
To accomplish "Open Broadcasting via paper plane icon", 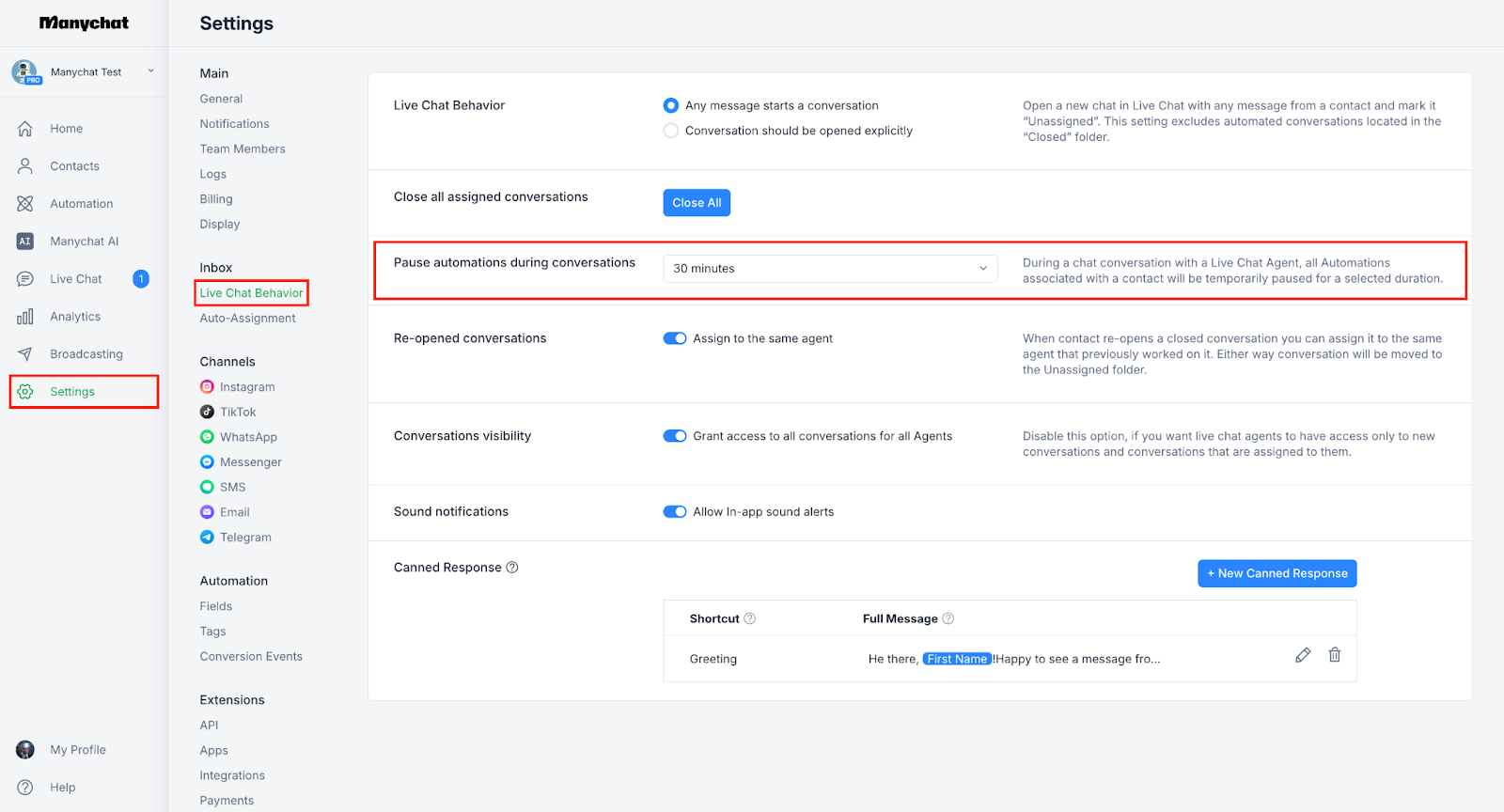I will point(25,354).
